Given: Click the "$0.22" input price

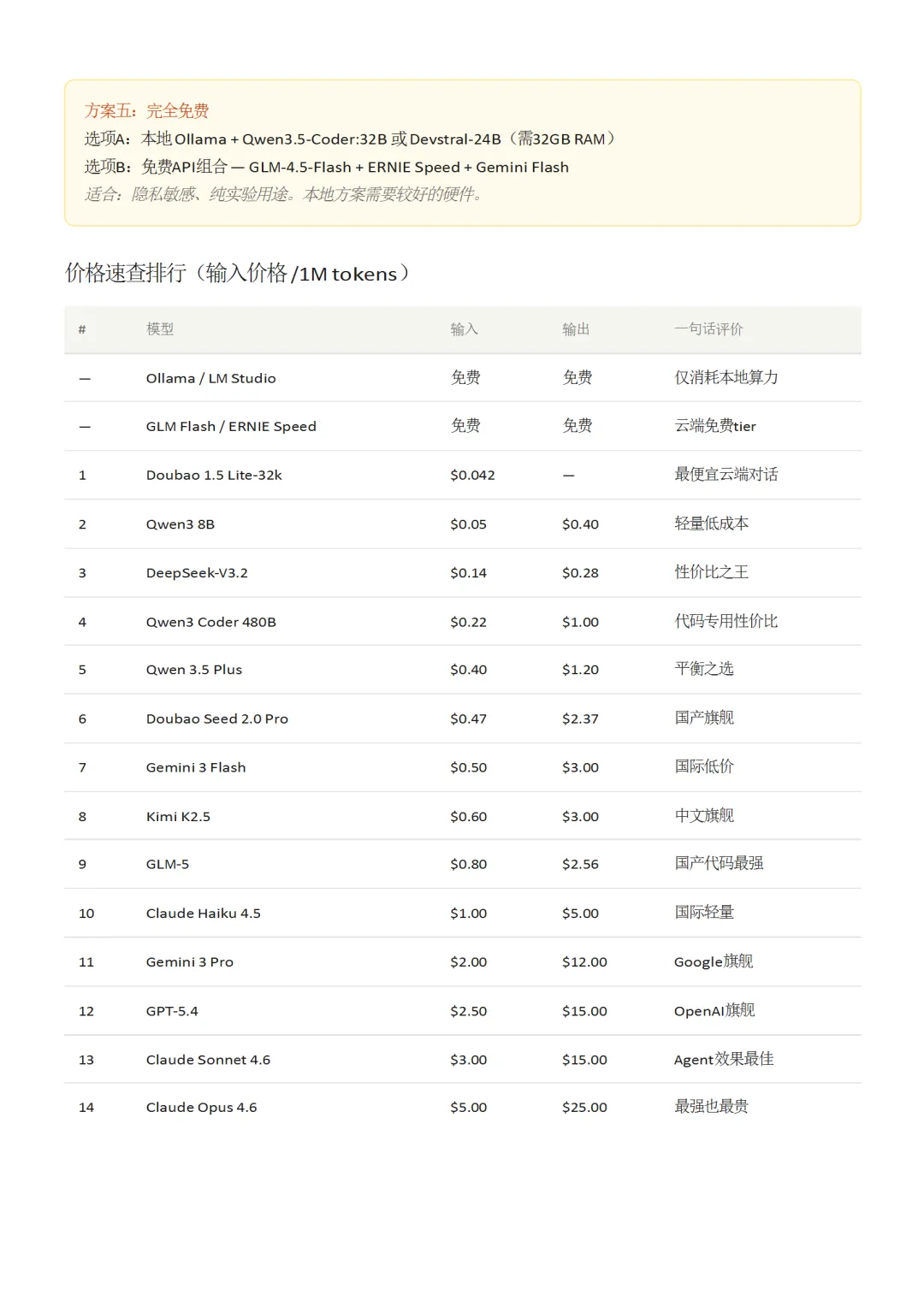Looking at the screenshot, I should pyautogui.click(x=468, y=622).
